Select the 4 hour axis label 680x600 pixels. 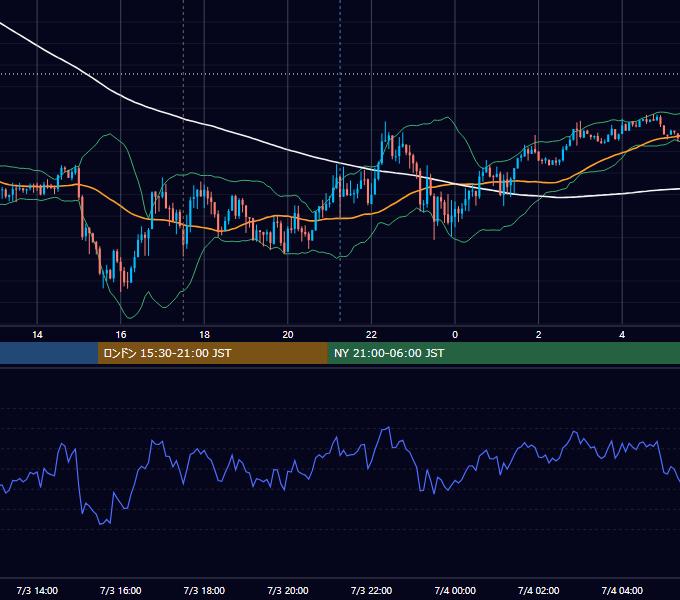click(622, 335)
